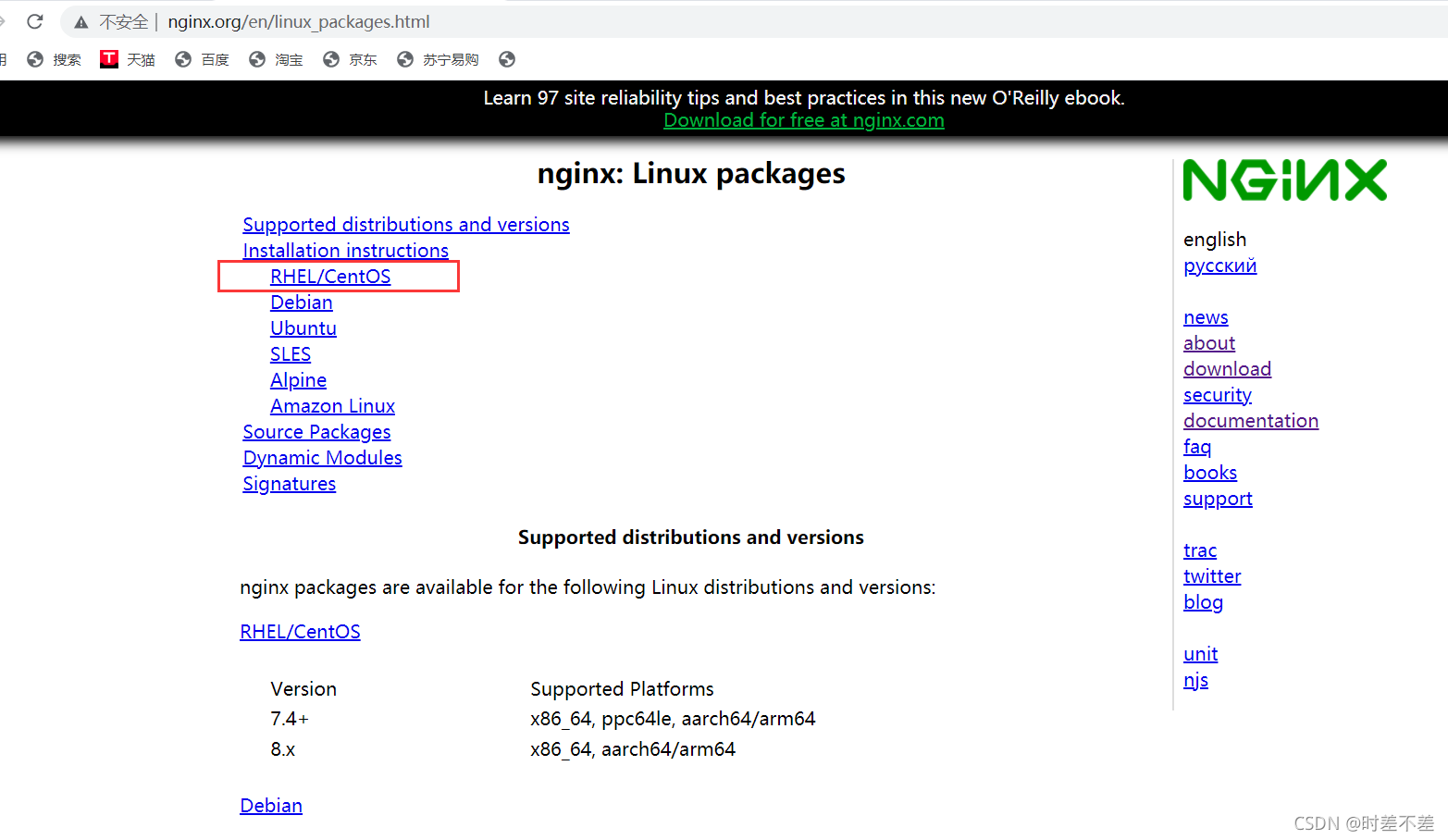Open the faq page in sidebar
Screen dimensions: 1448x840
click(x=1197, y=447)
